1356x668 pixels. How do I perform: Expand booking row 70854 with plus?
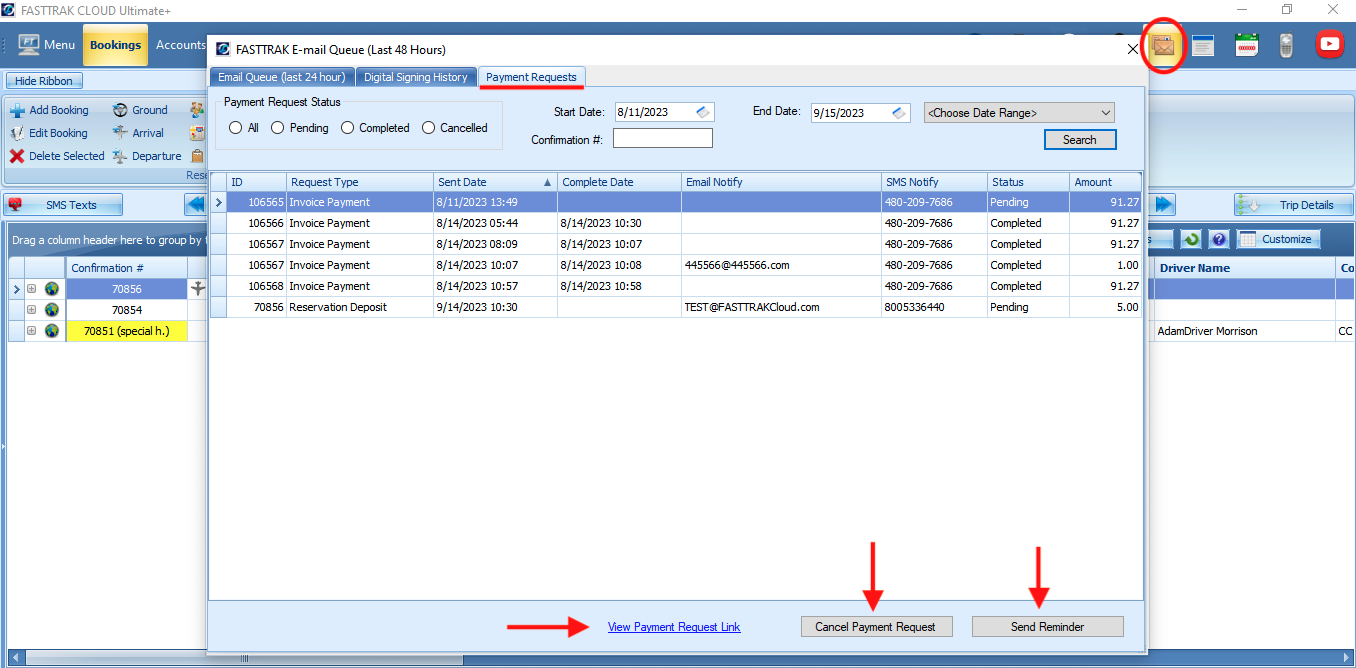click(x=31, y=310)
